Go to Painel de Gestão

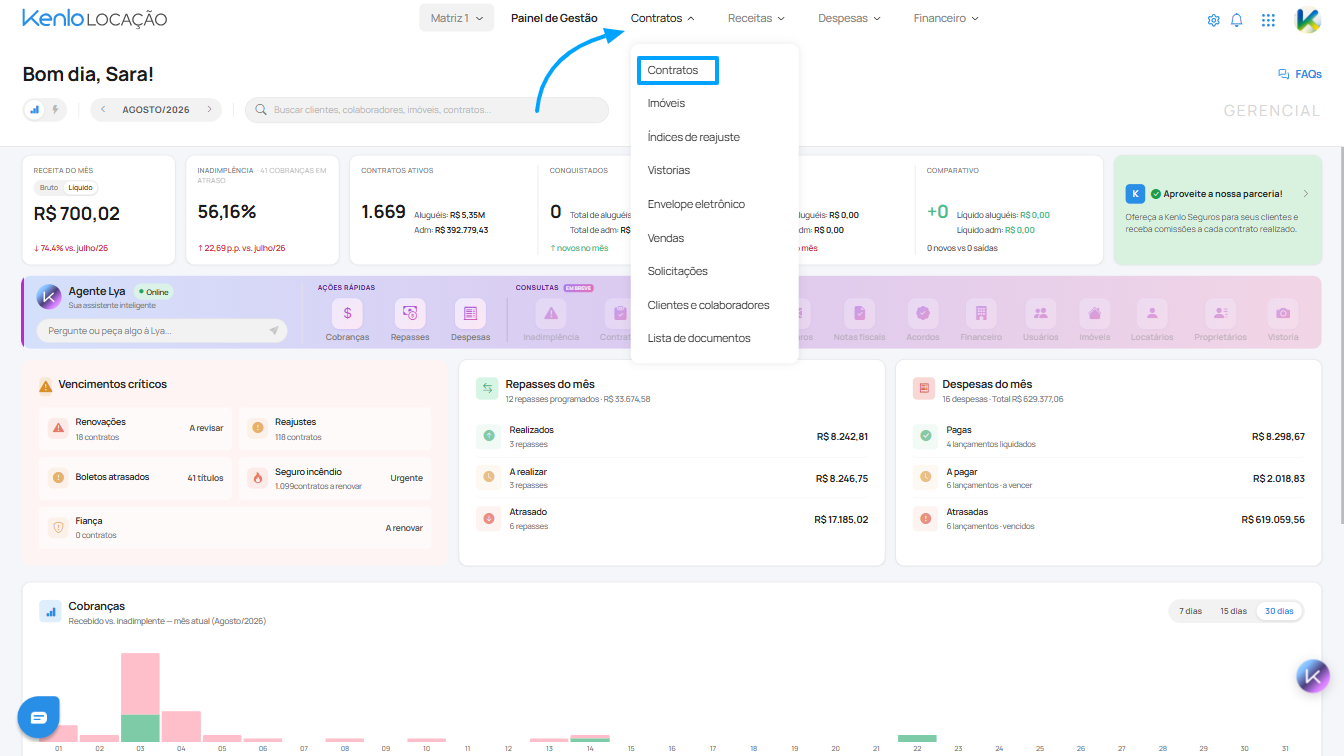554,18
